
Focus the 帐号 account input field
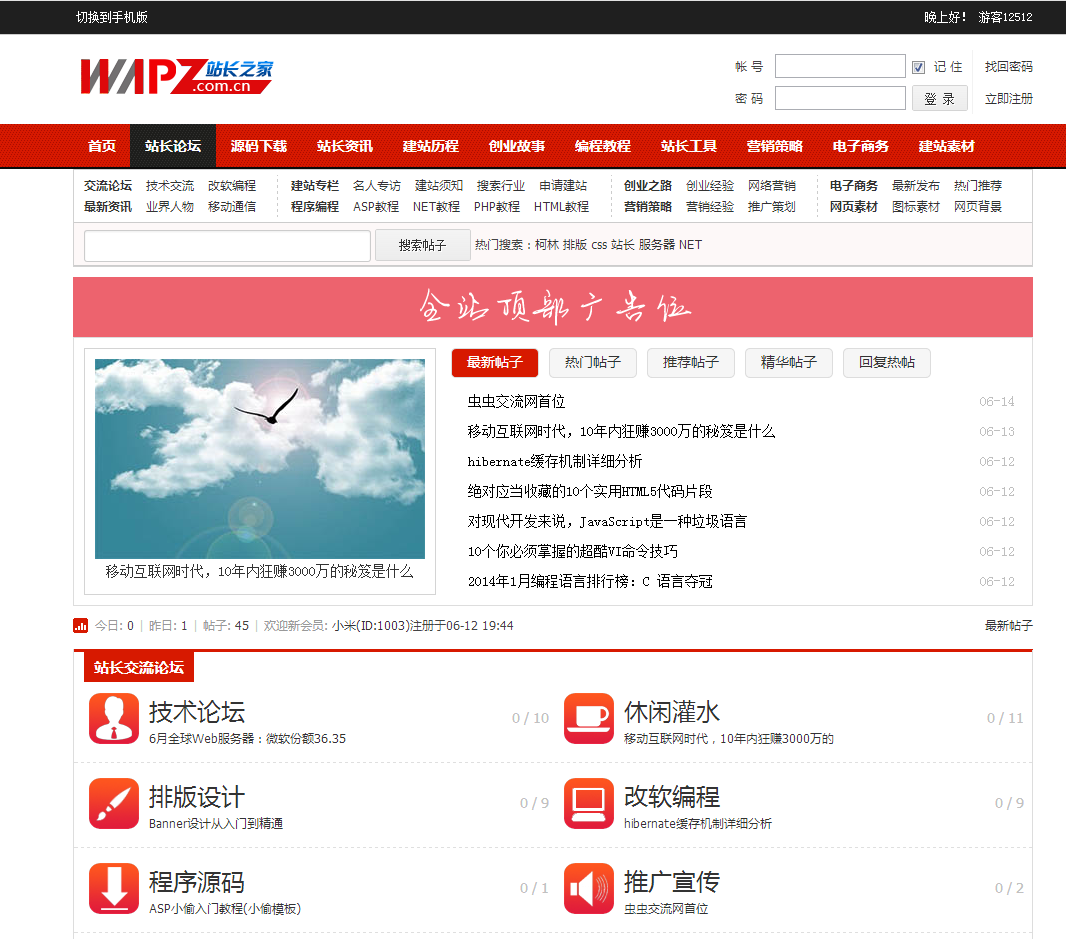coord(839,67)
